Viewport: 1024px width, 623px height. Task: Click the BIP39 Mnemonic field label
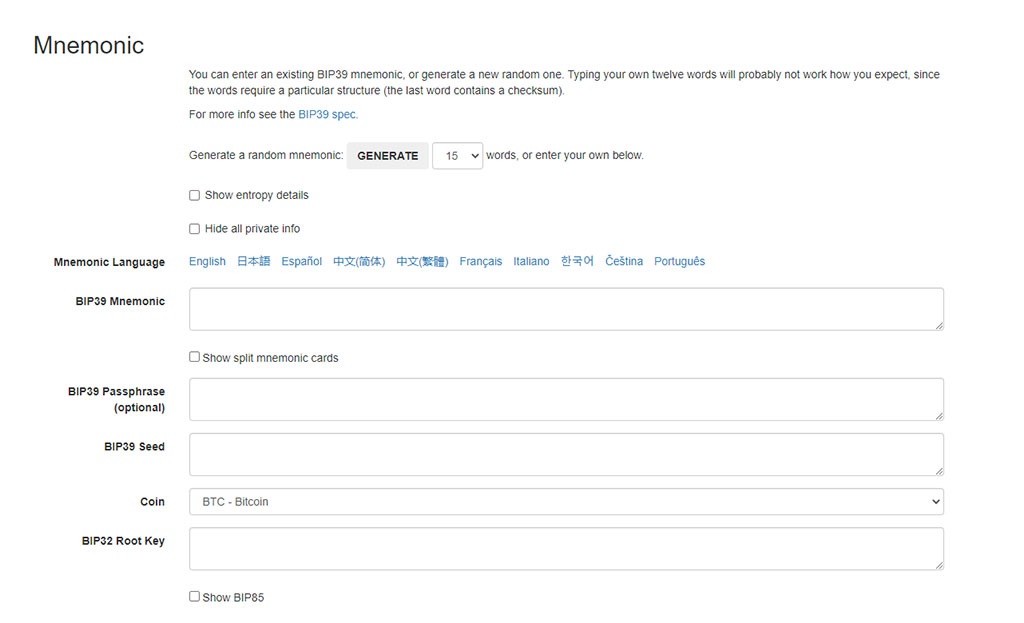(x=120, y=301)
